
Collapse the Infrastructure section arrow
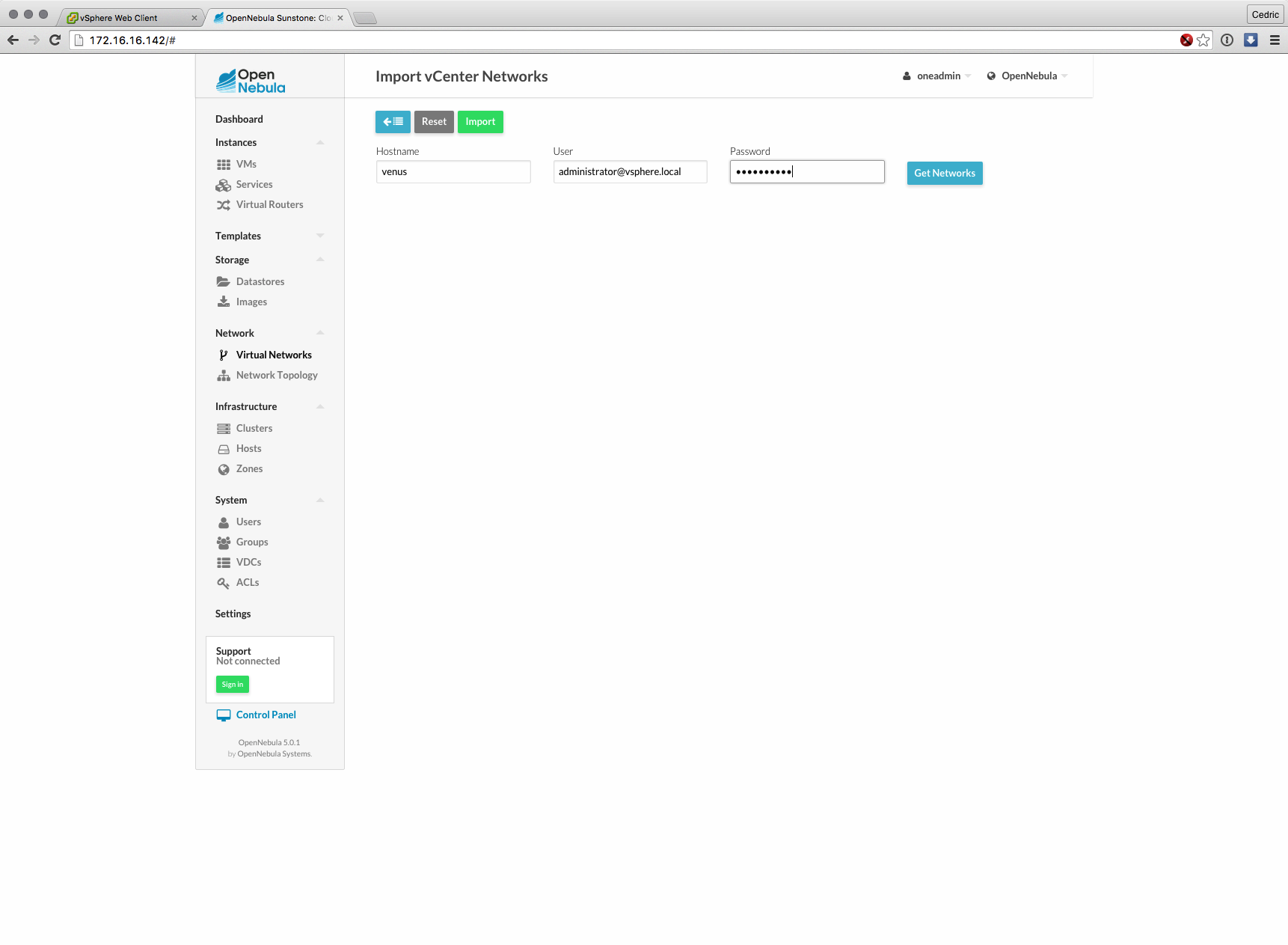pyautogui.click(x=320, y=407)
